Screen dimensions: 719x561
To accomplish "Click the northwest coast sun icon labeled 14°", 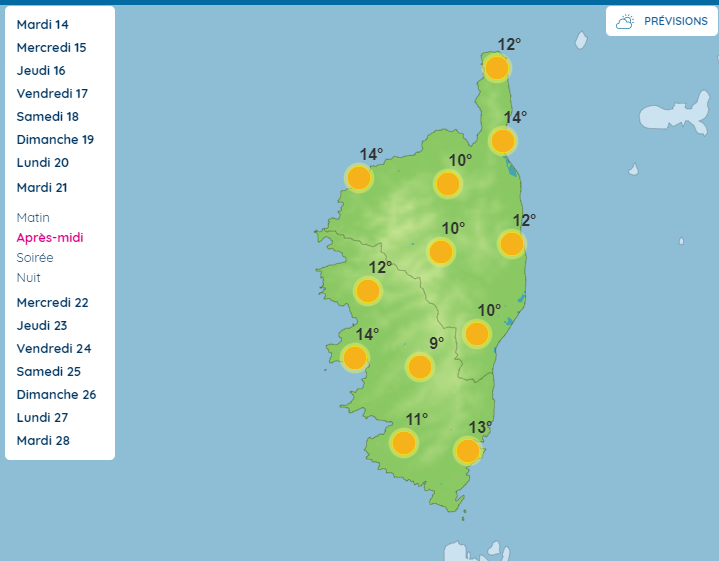I will (x=359, y=178).
